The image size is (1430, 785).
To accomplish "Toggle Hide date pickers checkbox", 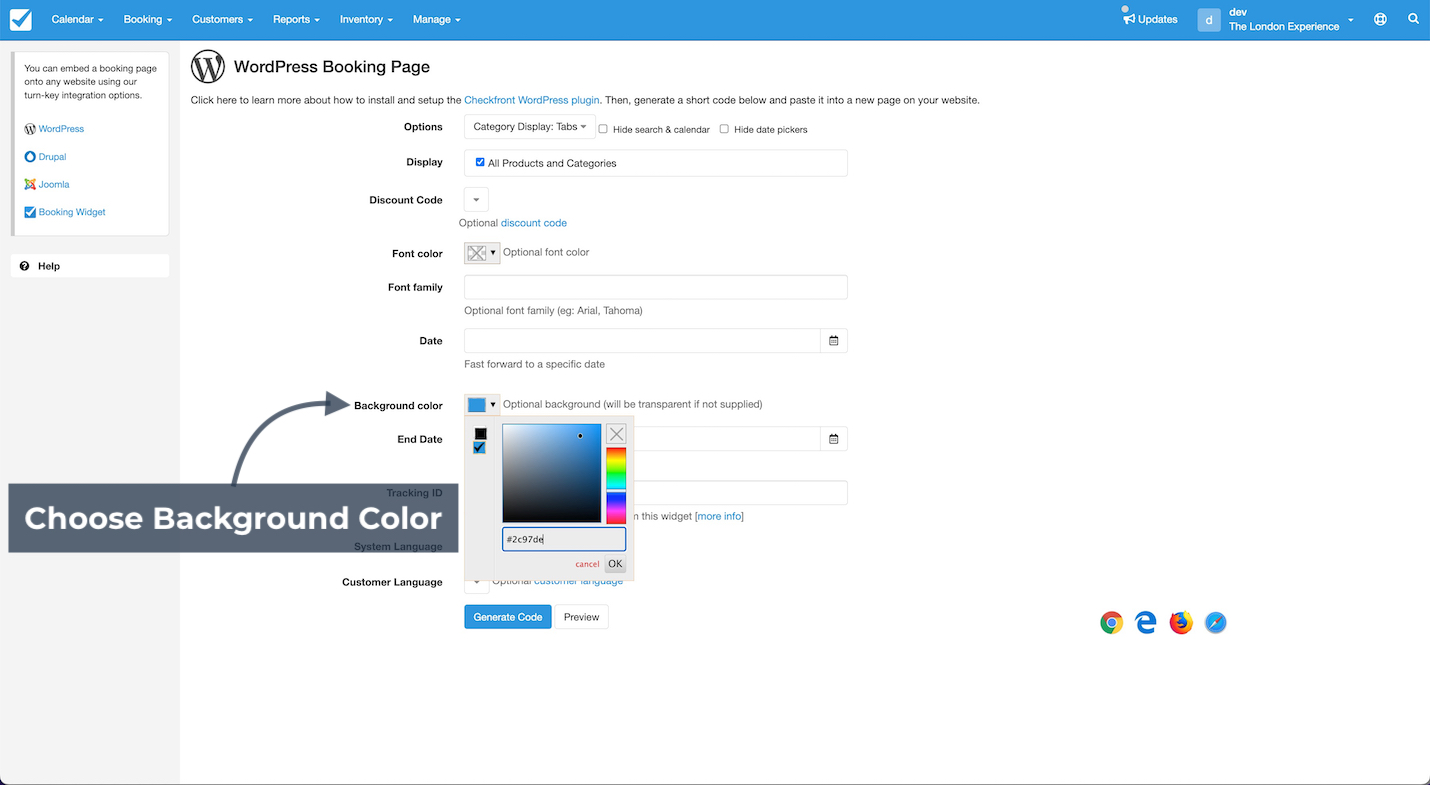I will click(x=724, y=129).
